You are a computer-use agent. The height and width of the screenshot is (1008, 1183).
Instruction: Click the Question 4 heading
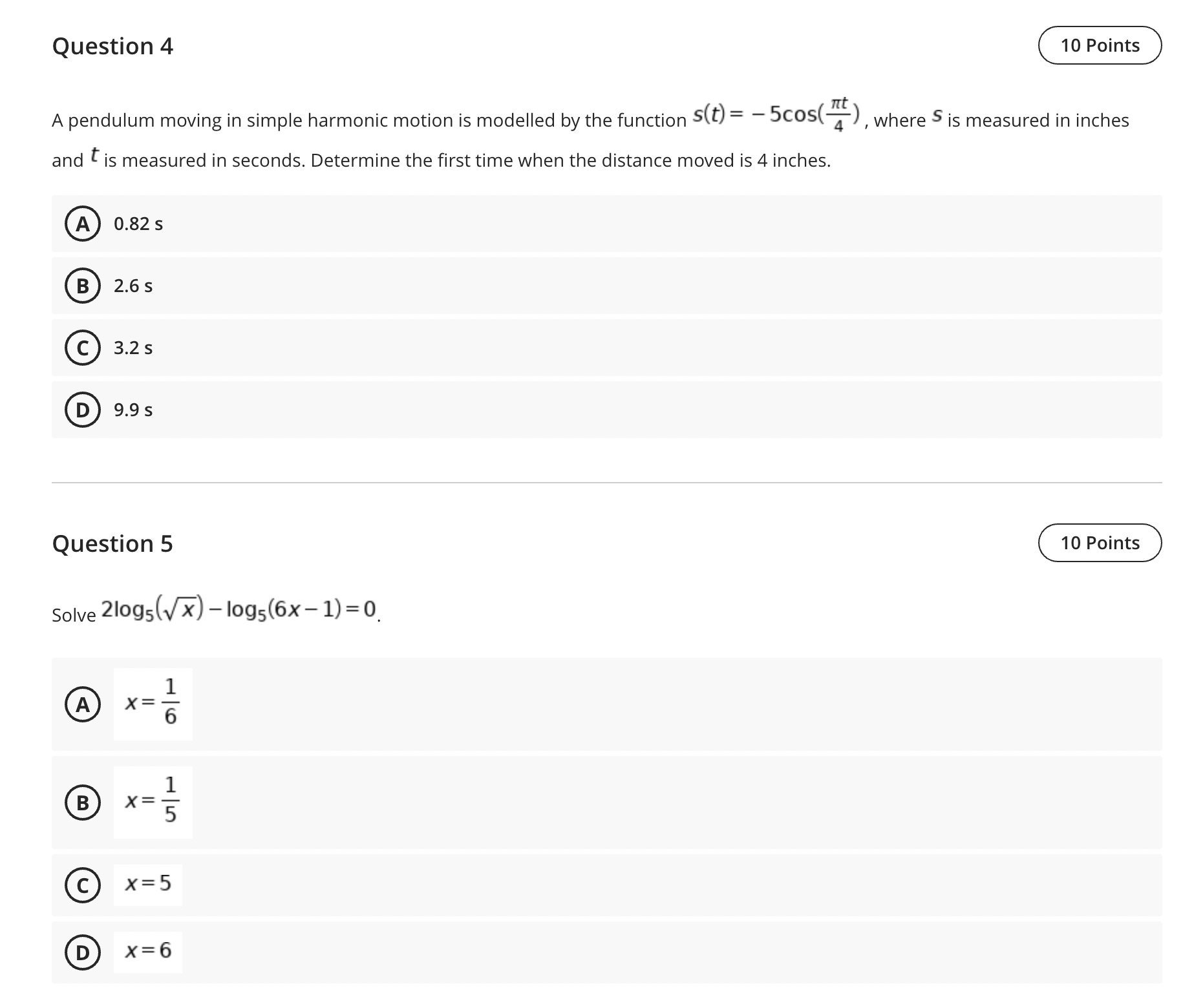point(113,47)
